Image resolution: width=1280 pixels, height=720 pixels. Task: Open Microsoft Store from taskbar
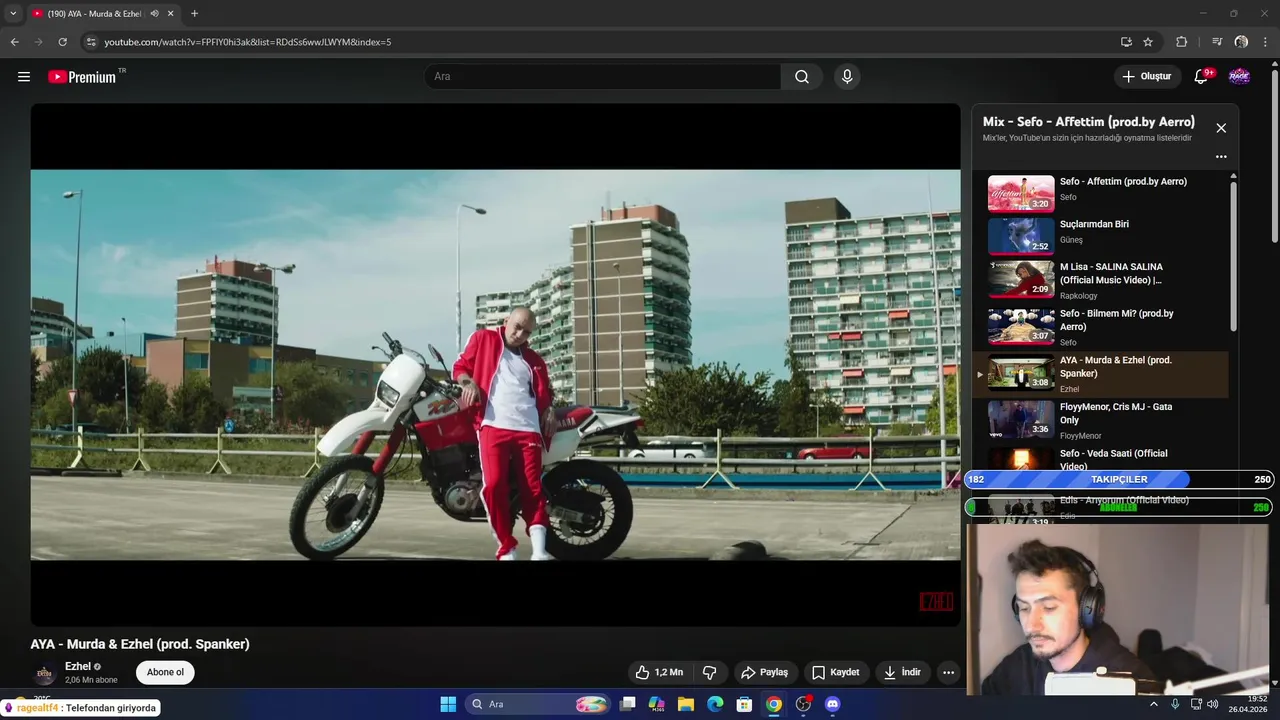744,704
